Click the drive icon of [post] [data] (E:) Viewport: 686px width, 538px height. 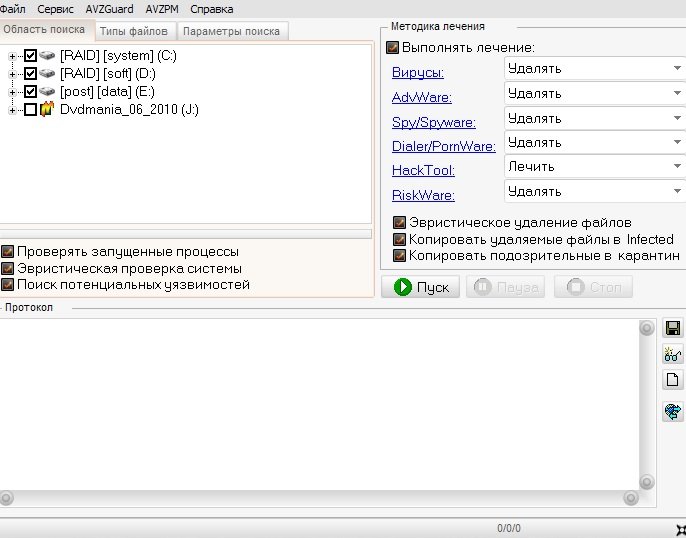pos(47,91)
